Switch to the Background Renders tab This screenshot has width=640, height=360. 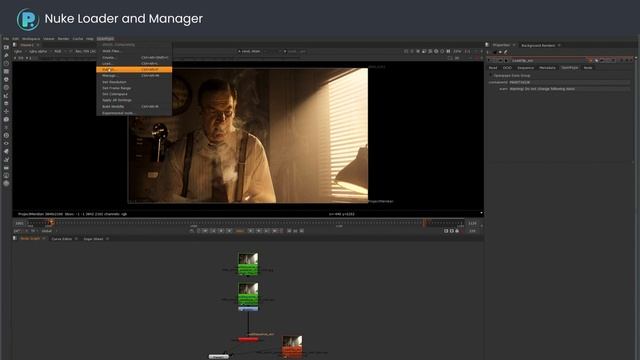pos(538,45)
